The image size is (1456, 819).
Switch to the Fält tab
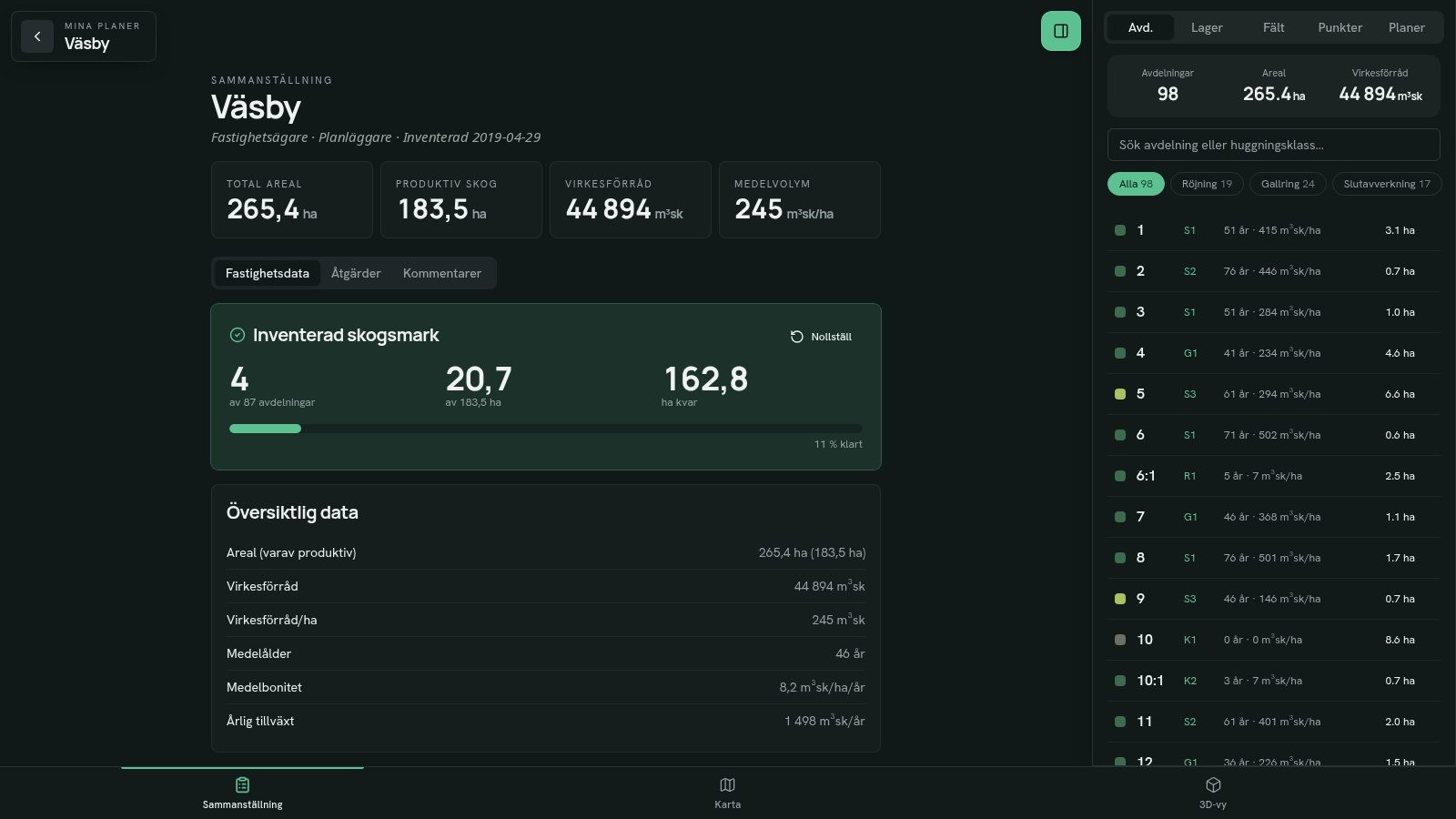[1274, 27]
